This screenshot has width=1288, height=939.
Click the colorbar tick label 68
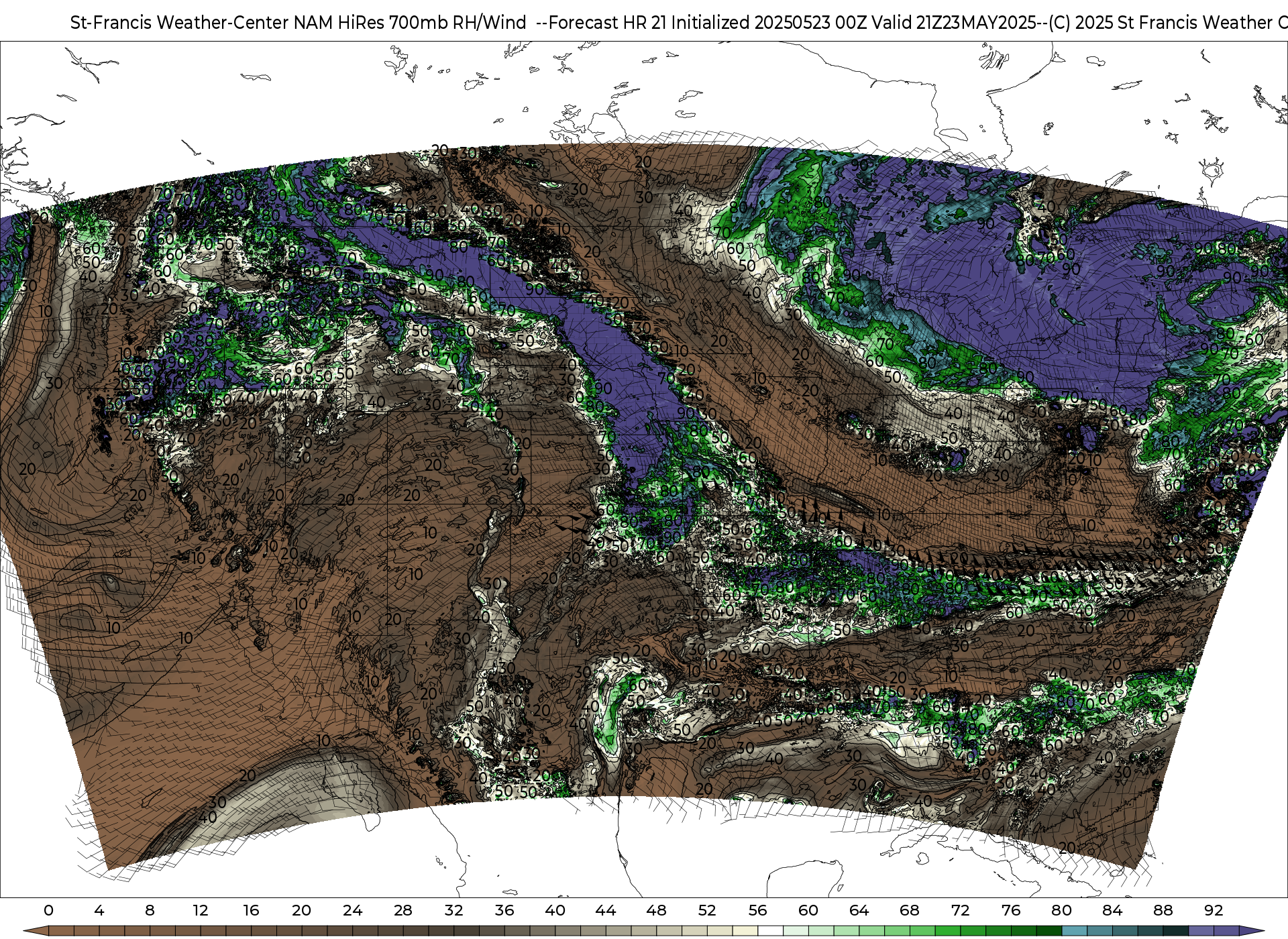[910, 910]
